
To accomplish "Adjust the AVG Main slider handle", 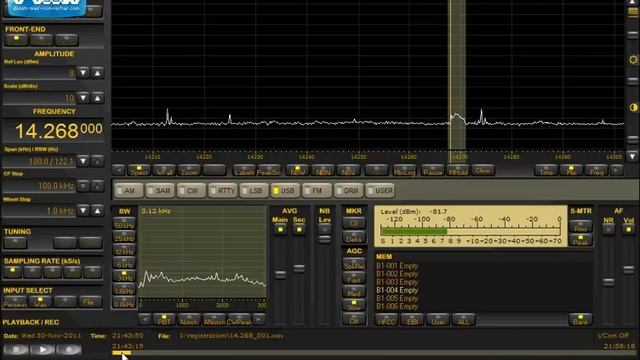I will (x=280, y=275).
